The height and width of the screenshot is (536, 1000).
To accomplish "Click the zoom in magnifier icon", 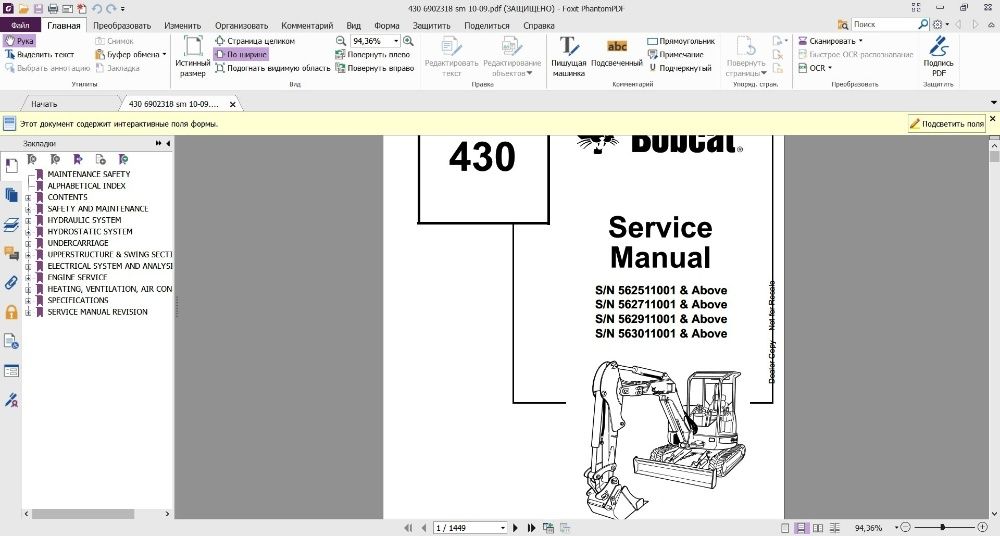I will tap(408, 41).
